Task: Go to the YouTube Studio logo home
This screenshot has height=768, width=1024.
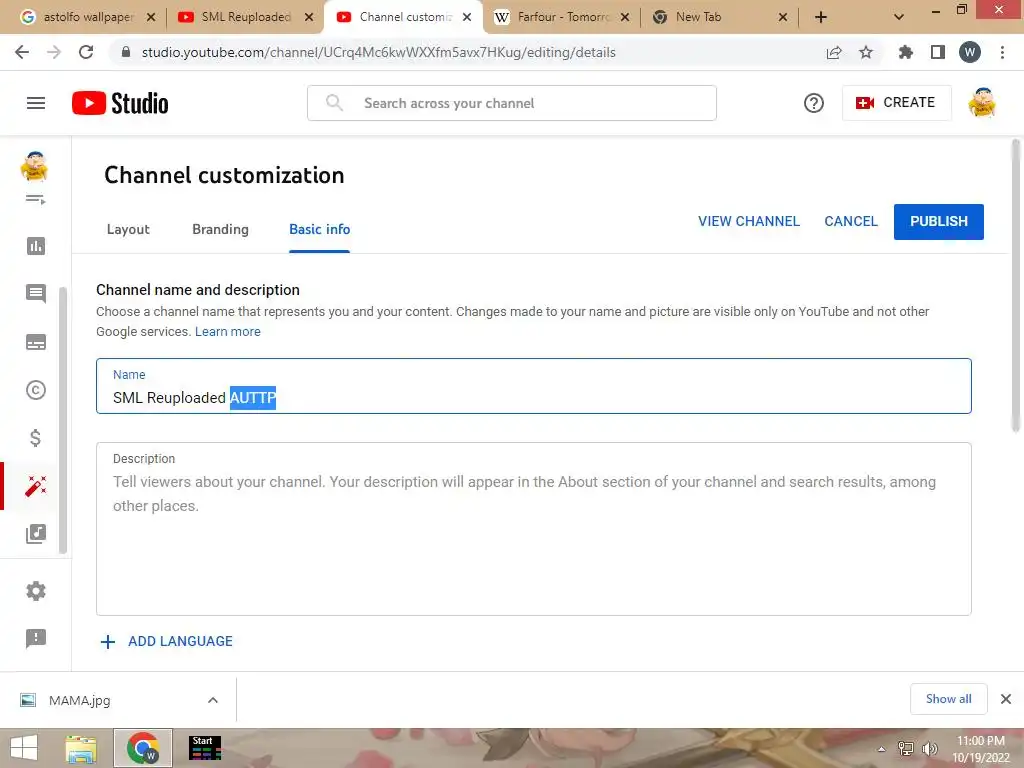Action: 120,103
